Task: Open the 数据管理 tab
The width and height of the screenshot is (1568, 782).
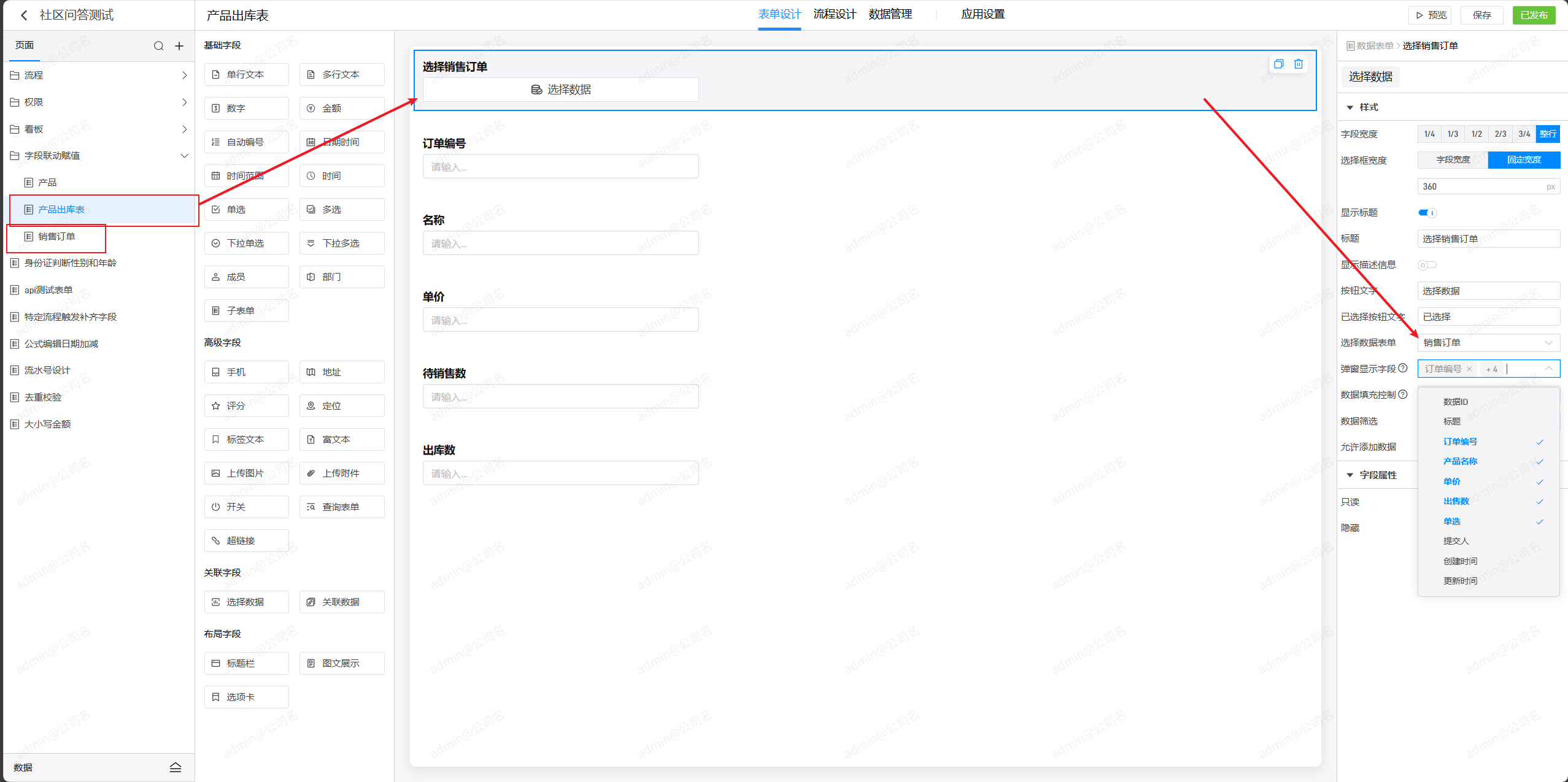Action: [x=890, y=14]
